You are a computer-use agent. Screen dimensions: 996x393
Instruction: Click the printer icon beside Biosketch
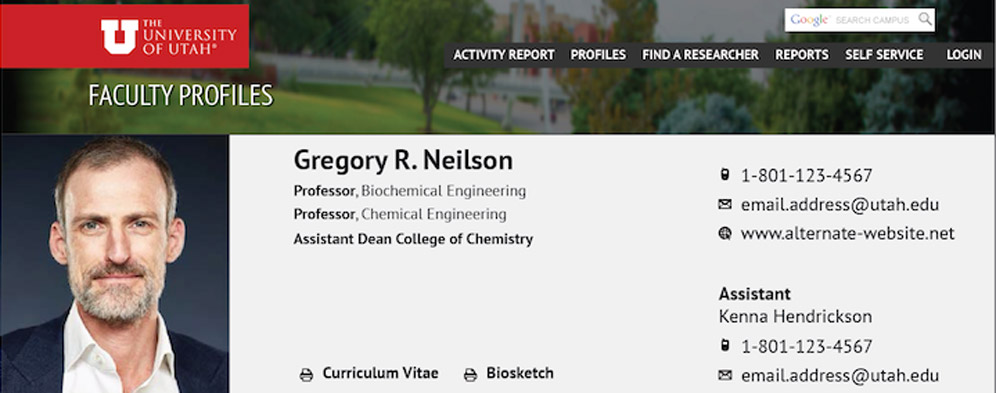pyautogui.click(x=470, y=375)
